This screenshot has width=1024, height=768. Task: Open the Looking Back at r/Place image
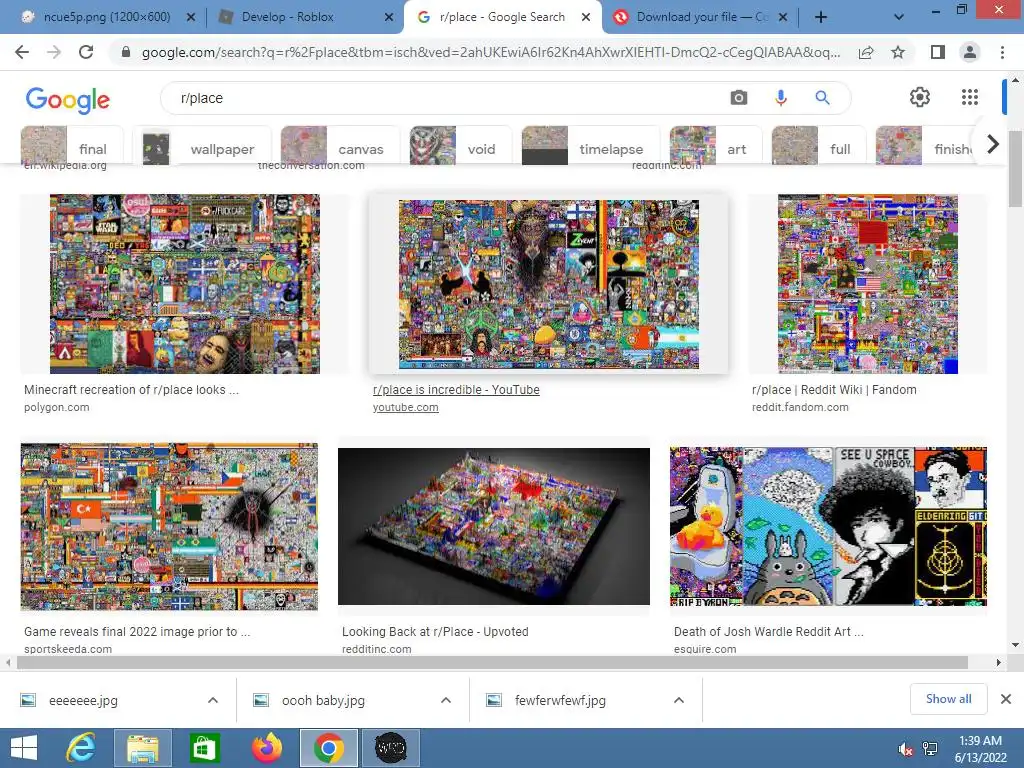pyautogui.click(x=494, y=526)
